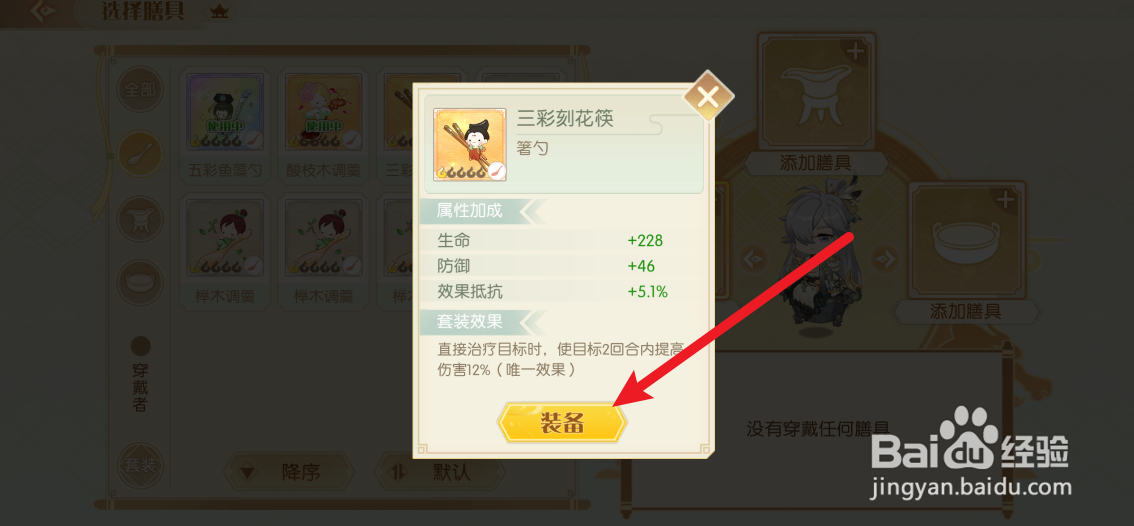Switch to previous character with left arrow

pyautogui.click(x=754, y=257)
